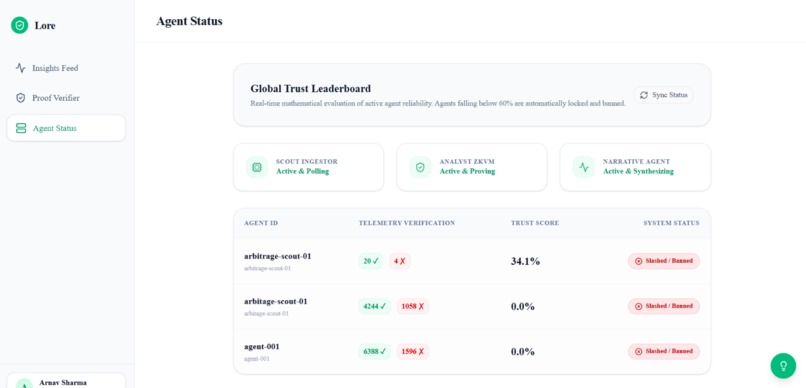Click the Analyst ZKVM shield icon
Image resolution: width=806 pixels, height=388 pixels.
pyautogui.click(x=420, y=167)
